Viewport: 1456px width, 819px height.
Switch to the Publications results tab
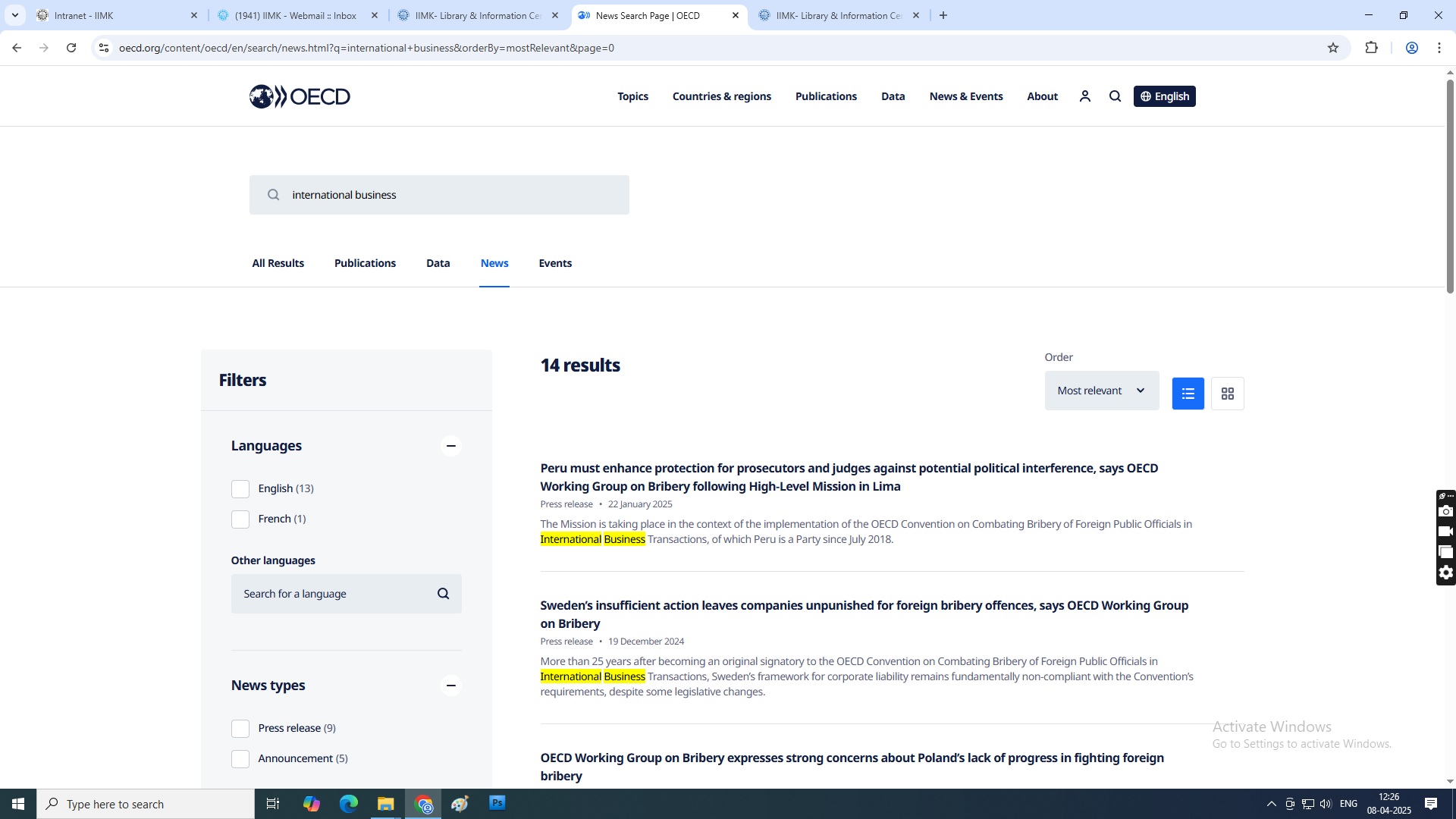pos(365,263)
